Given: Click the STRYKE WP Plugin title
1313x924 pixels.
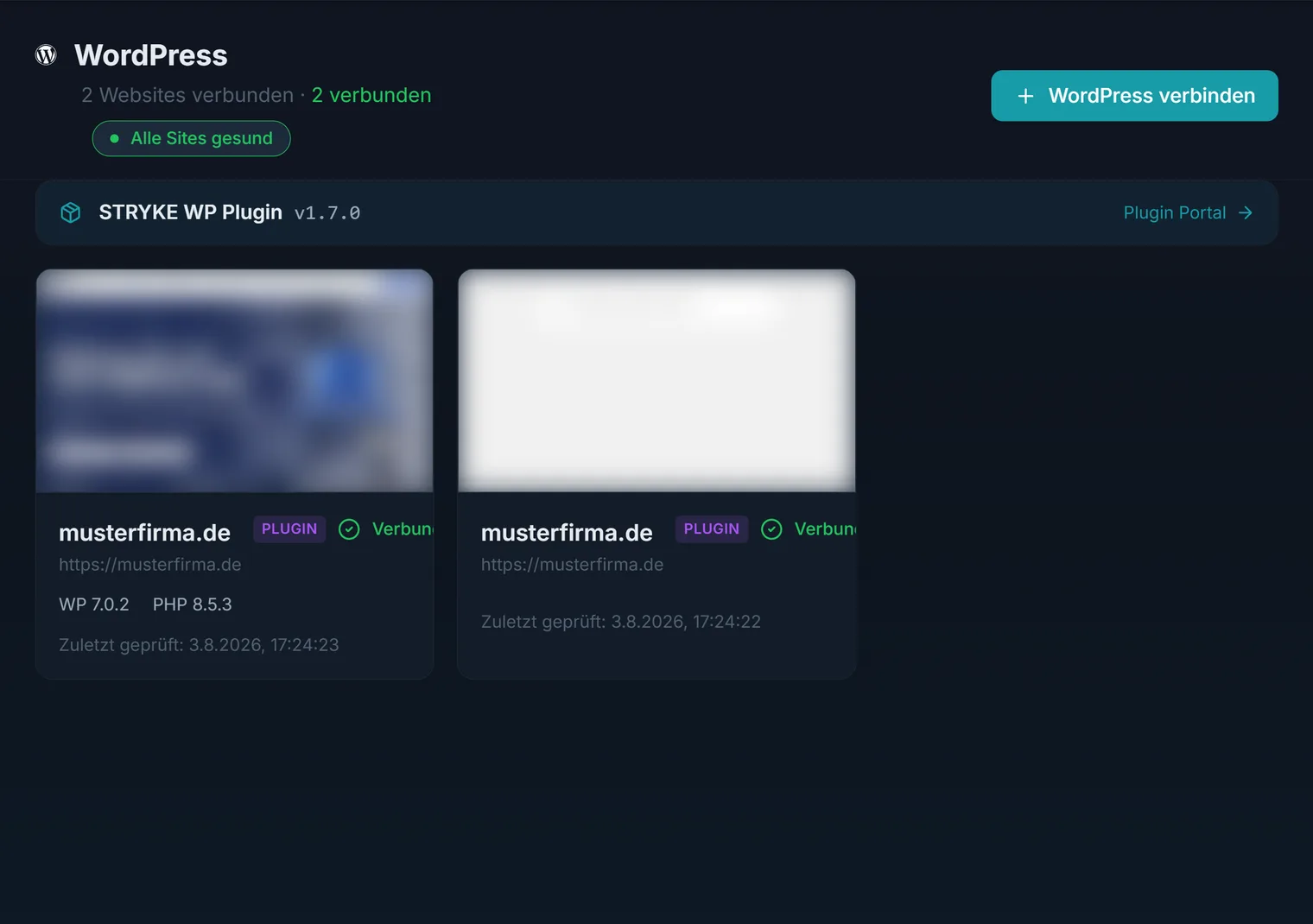Looking at the screenshot, I should coord(191,212).
